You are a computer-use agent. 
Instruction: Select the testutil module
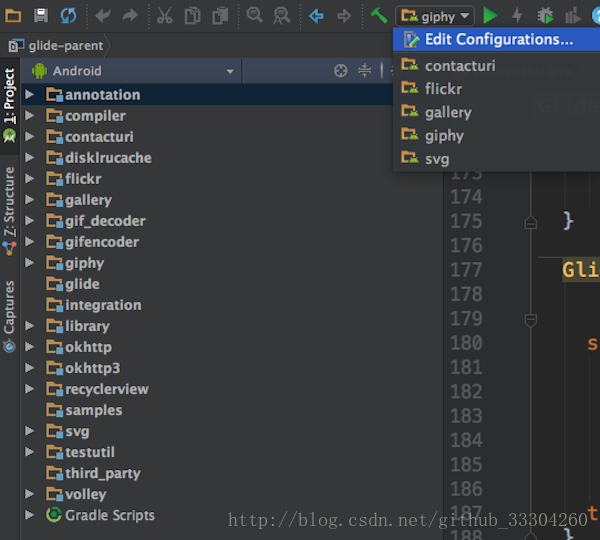coord(90,452)
